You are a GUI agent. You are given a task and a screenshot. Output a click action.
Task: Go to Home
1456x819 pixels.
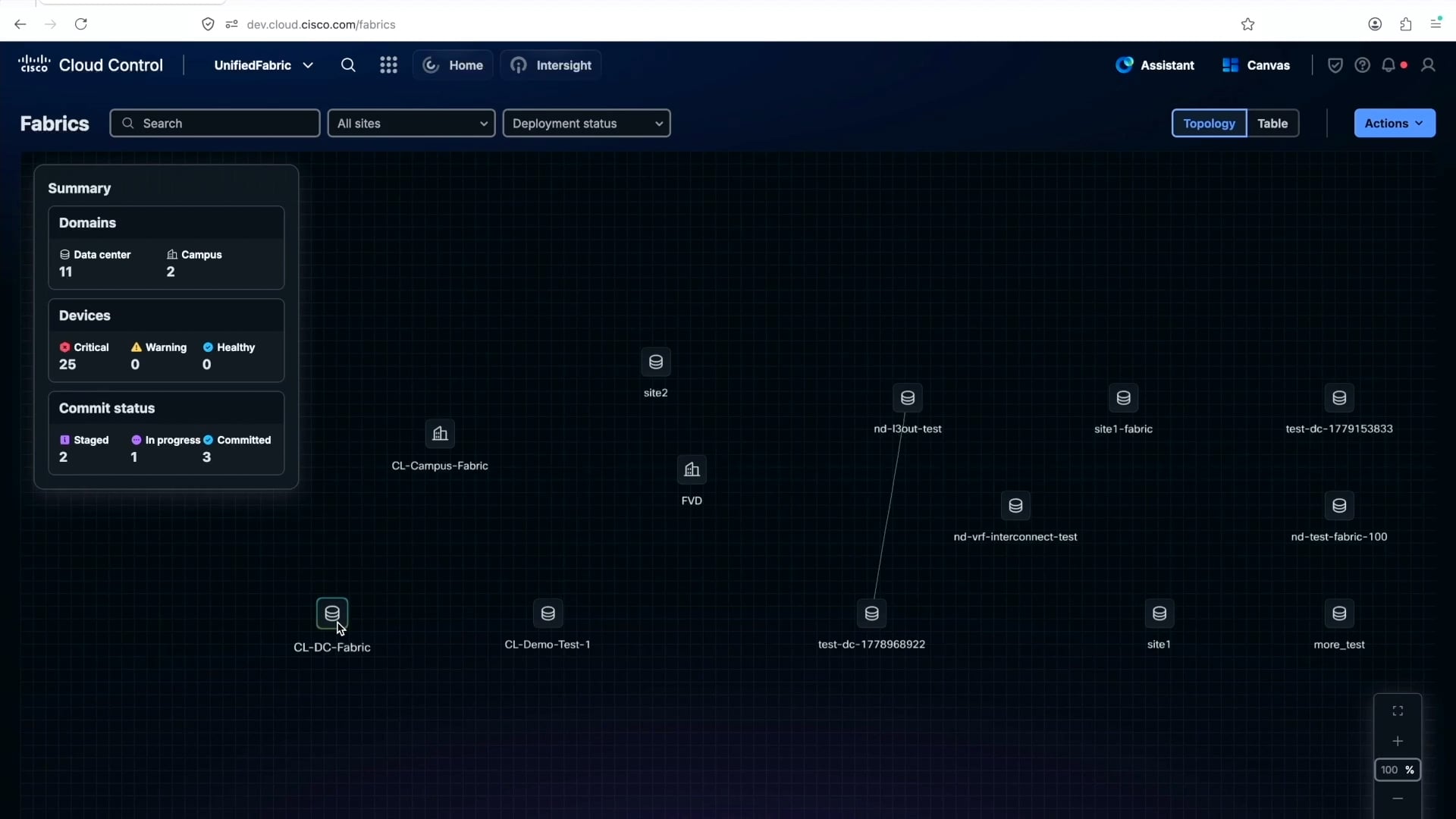click(x=453, y=65)
